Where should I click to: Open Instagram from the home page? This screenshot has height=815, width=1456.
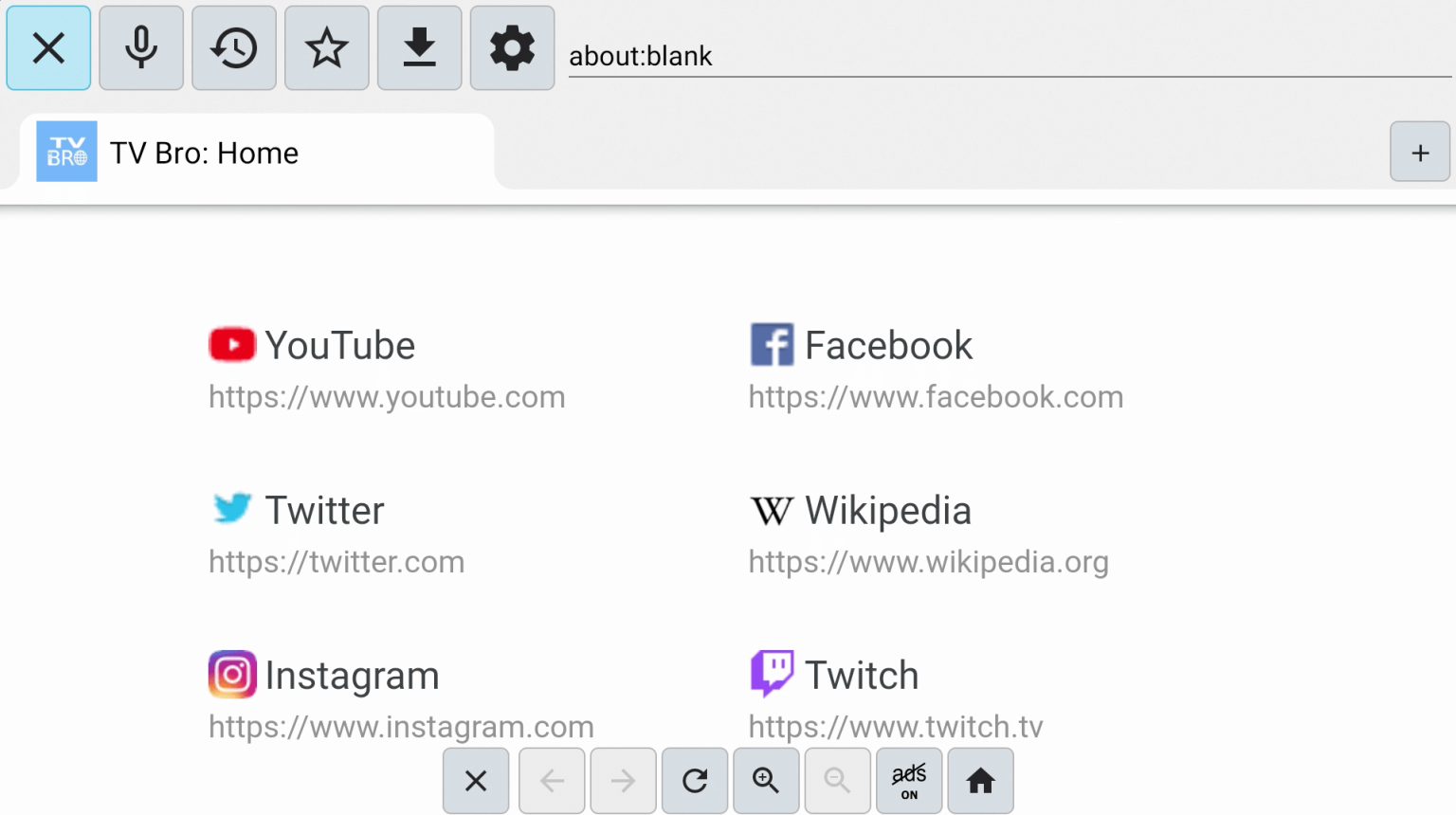click(x=352, y=675)
